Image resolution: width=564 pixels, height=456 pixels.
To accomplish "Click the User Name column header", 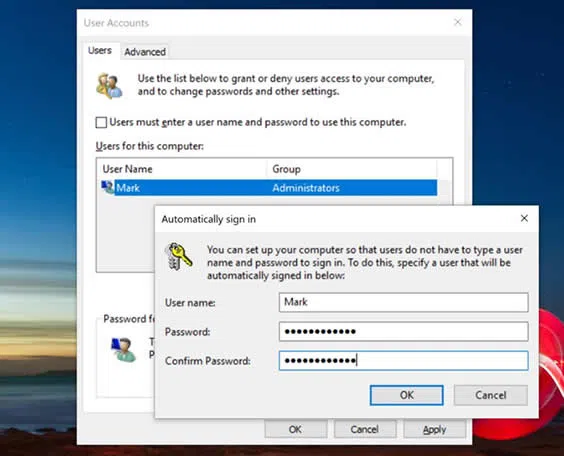I will (183, 169).
